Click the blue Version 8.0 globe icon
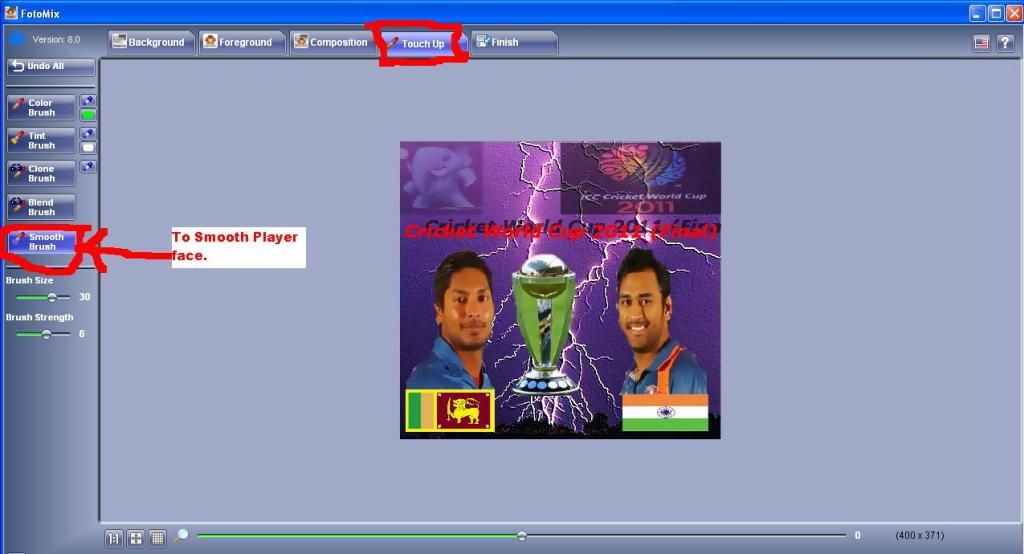The image size is (1024, 554). coord(18,39)
